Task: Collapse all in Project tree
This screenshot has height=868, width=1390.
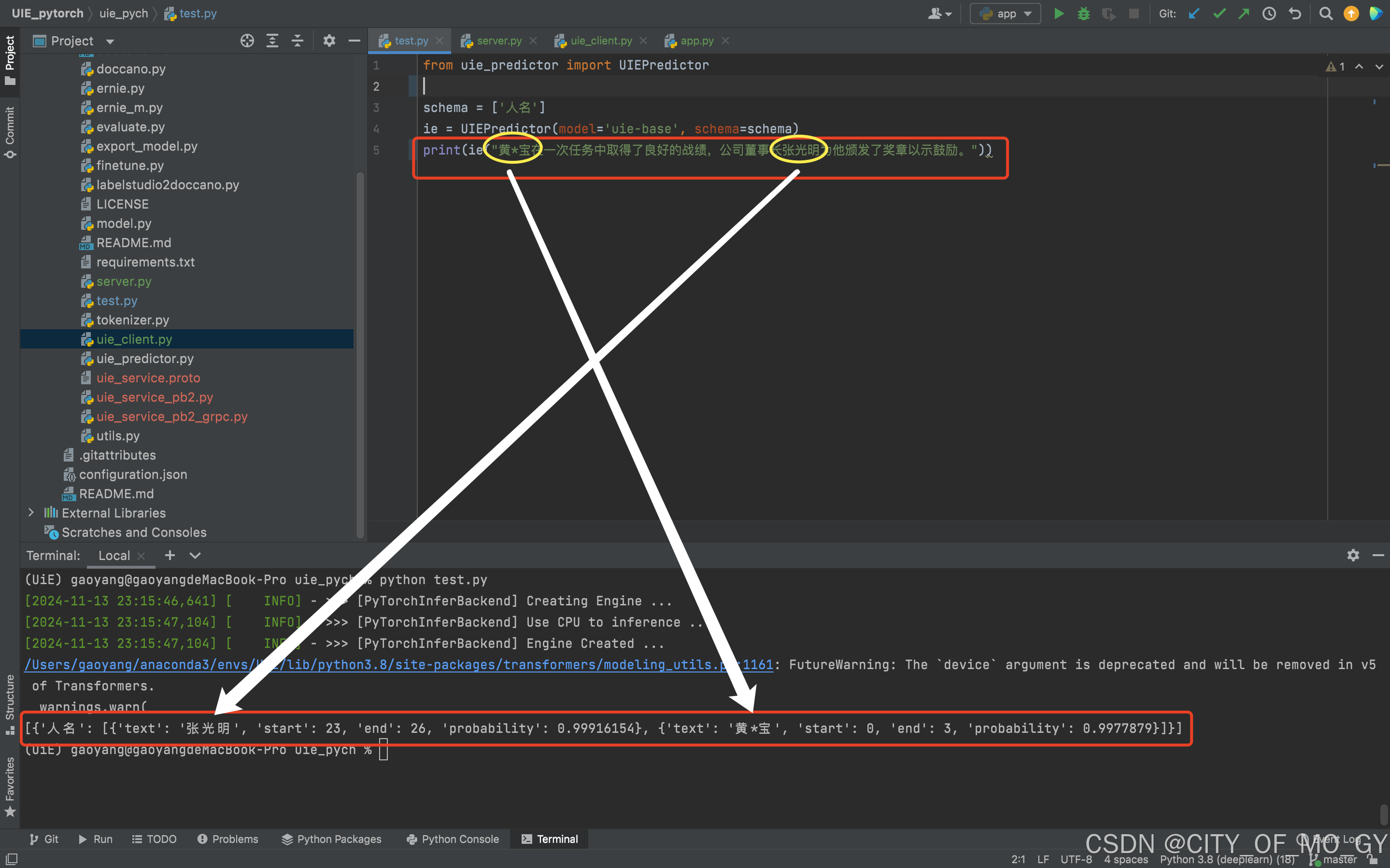Action: click(298, 41)
